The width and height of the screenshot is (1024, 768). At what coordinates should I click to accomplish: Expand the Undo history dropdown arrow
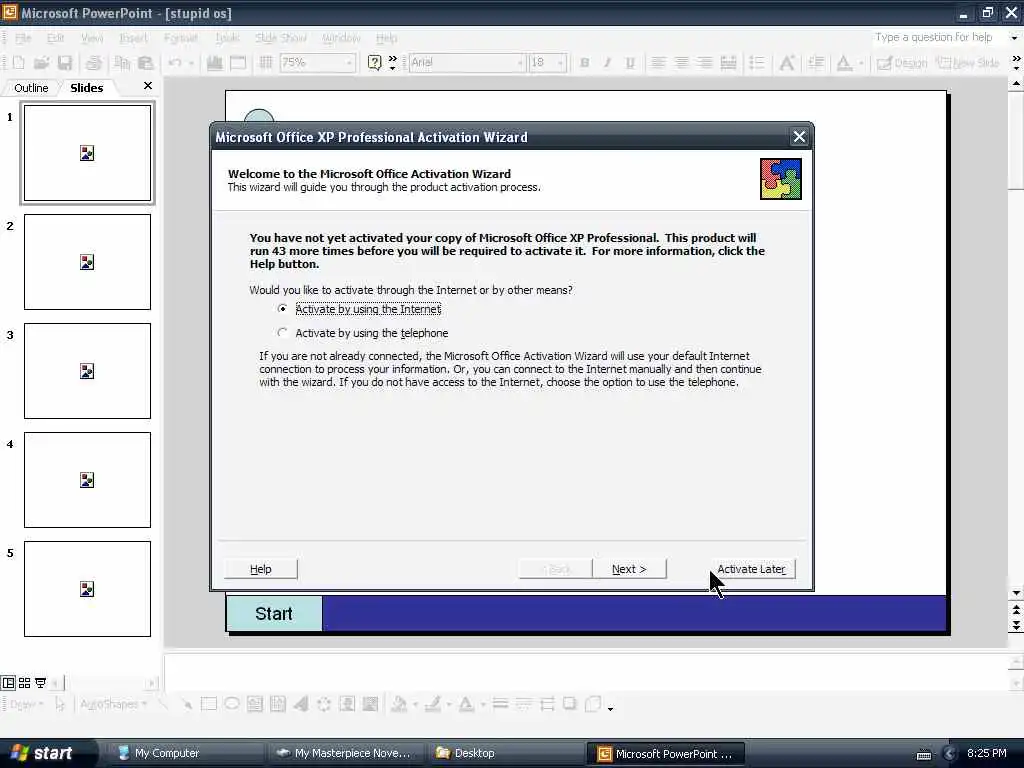(x=191, y=63)
